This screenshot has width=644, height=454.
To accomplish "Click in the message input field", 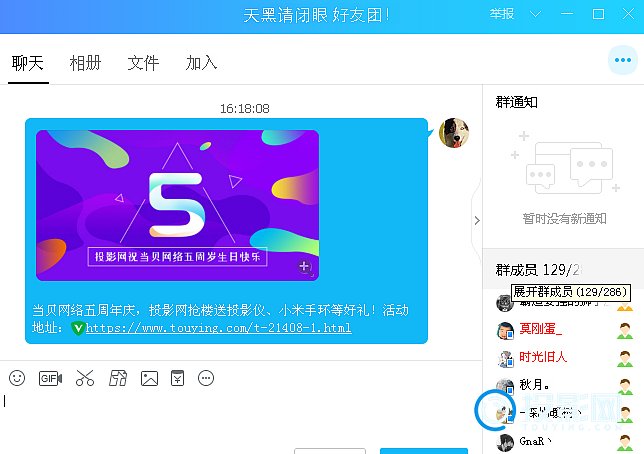I will (241, 417).
